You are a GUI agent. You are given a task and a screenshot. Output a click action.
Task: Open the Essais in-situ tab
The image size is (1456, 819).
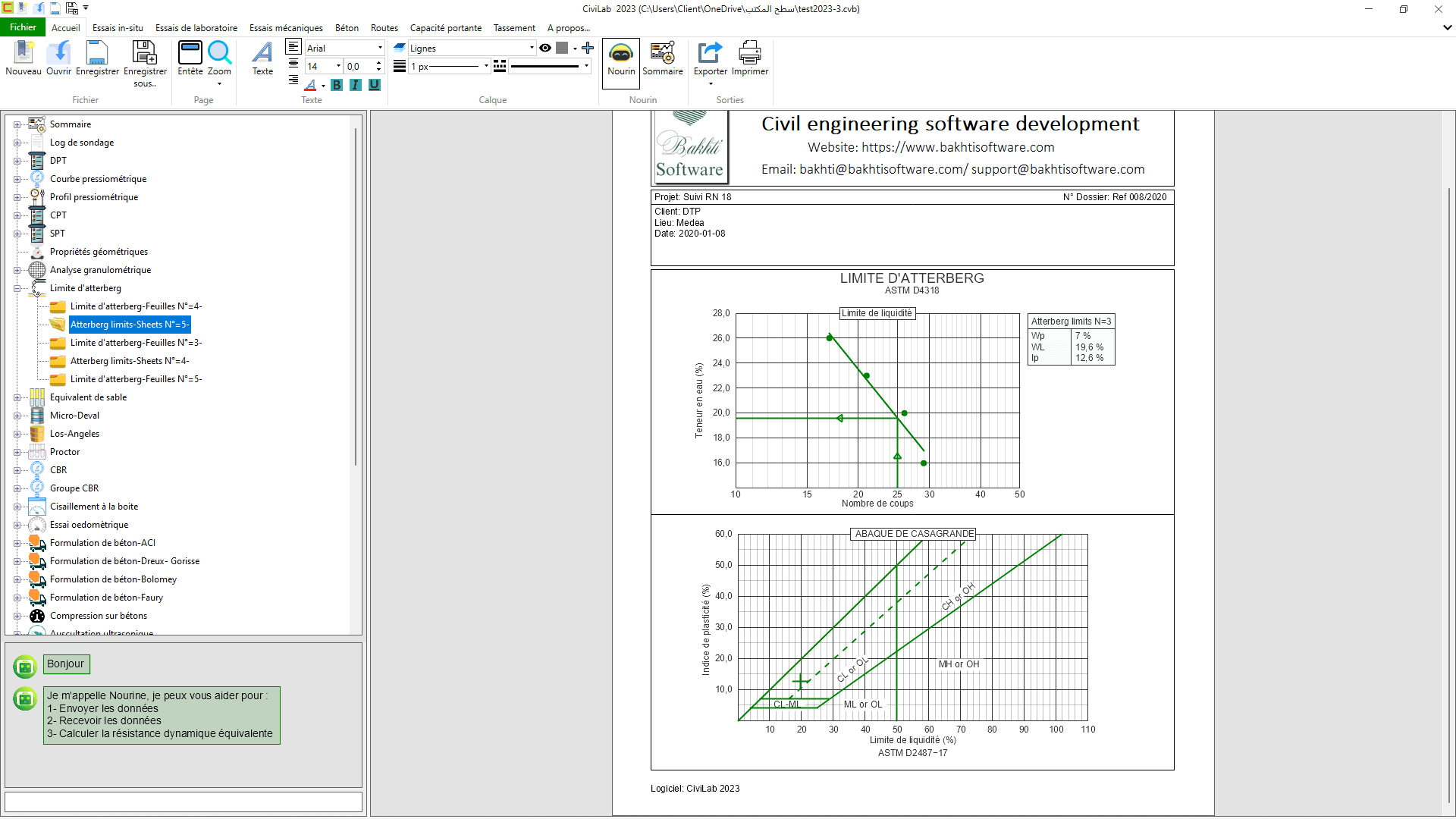[118, 28]
